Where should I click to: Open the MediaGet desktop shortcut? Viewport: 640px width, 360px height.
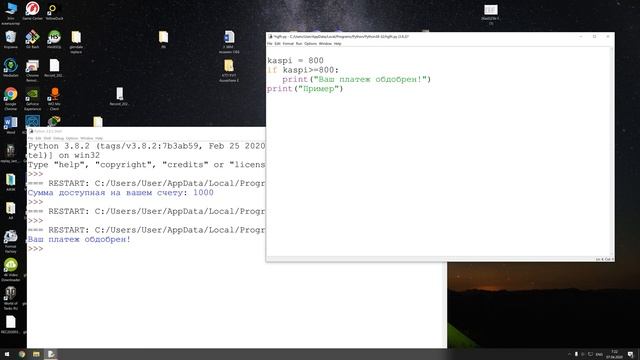click(x=11, y=67)
